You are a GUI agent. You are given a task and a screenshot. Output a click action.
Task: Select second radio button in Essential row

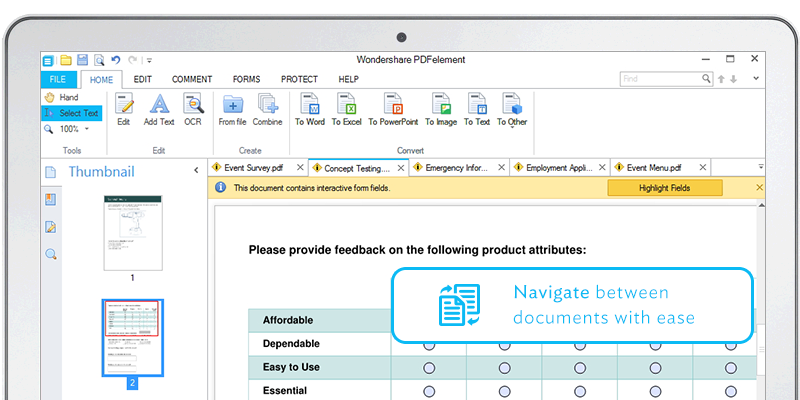pos(505,391)
